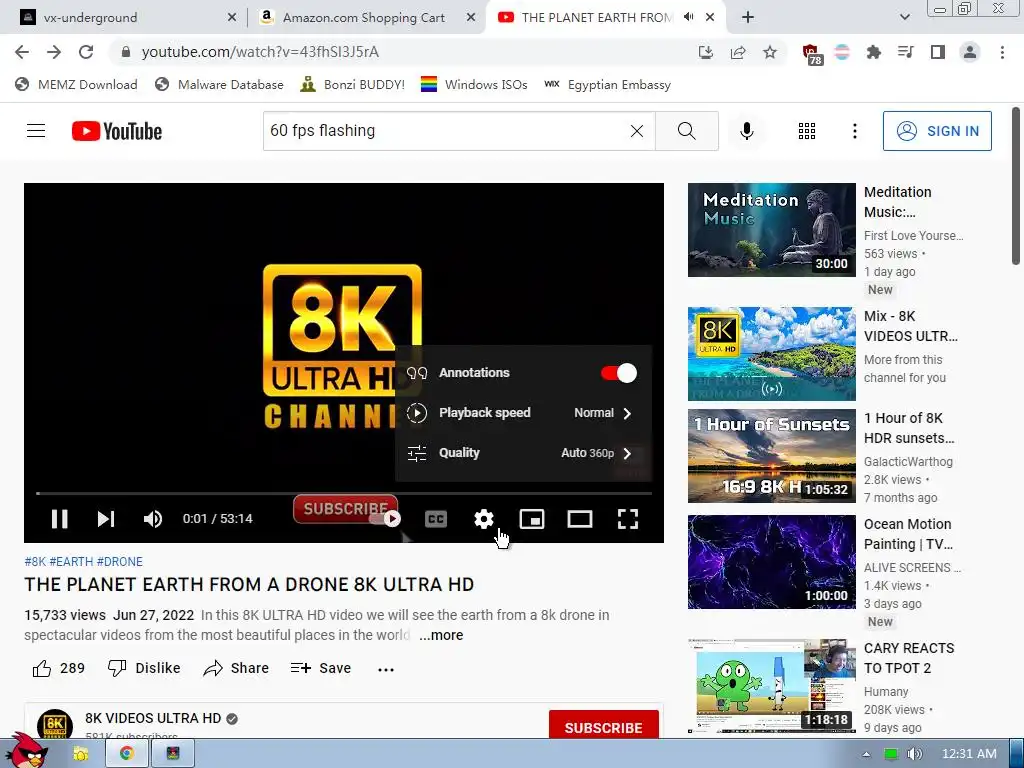
Task: Open 8K VIDEOS ULTRA HD channel avatar
Action: (x=55, y=724)
